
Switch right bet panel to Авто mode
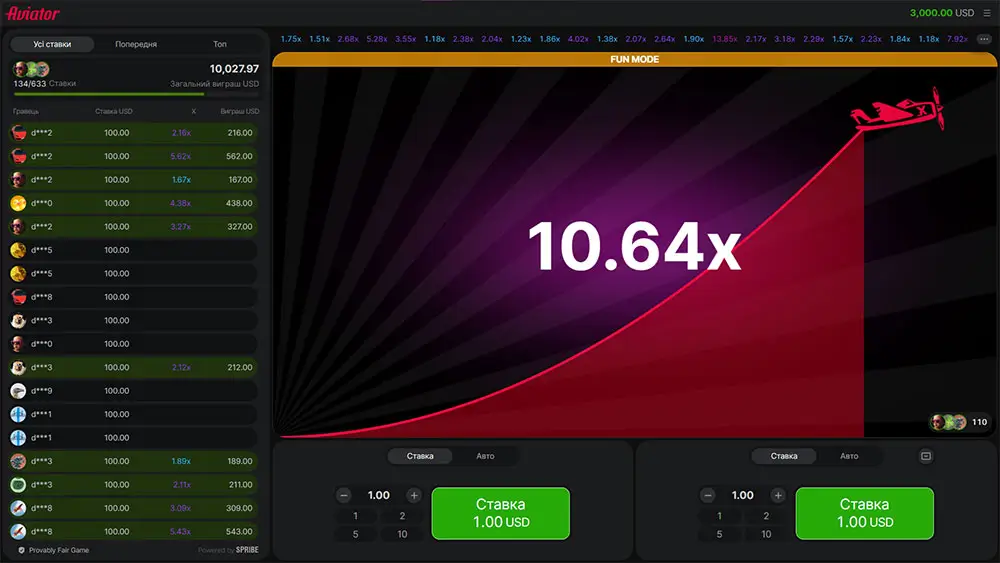coord(849,456)
